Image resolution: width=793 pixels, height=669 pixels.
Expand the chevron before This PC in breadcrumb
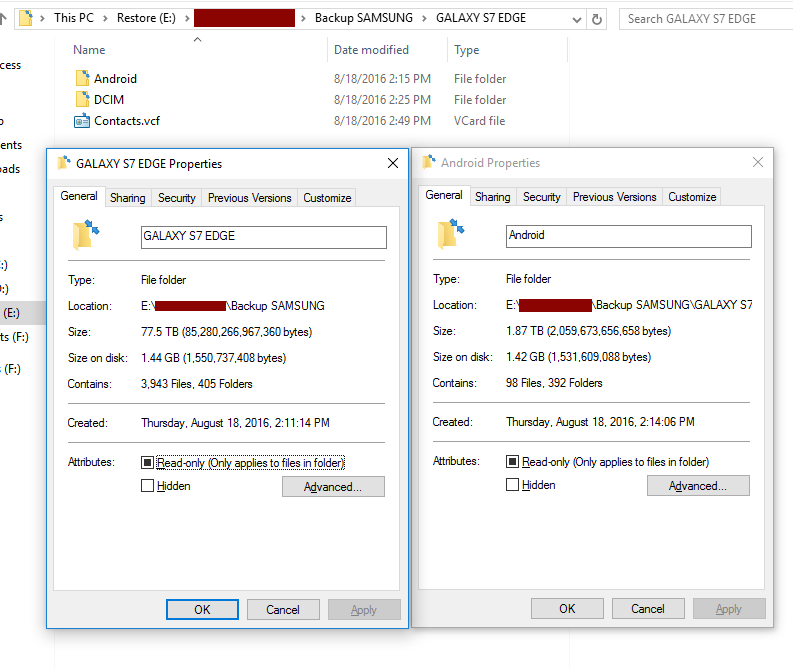point(42,19)
